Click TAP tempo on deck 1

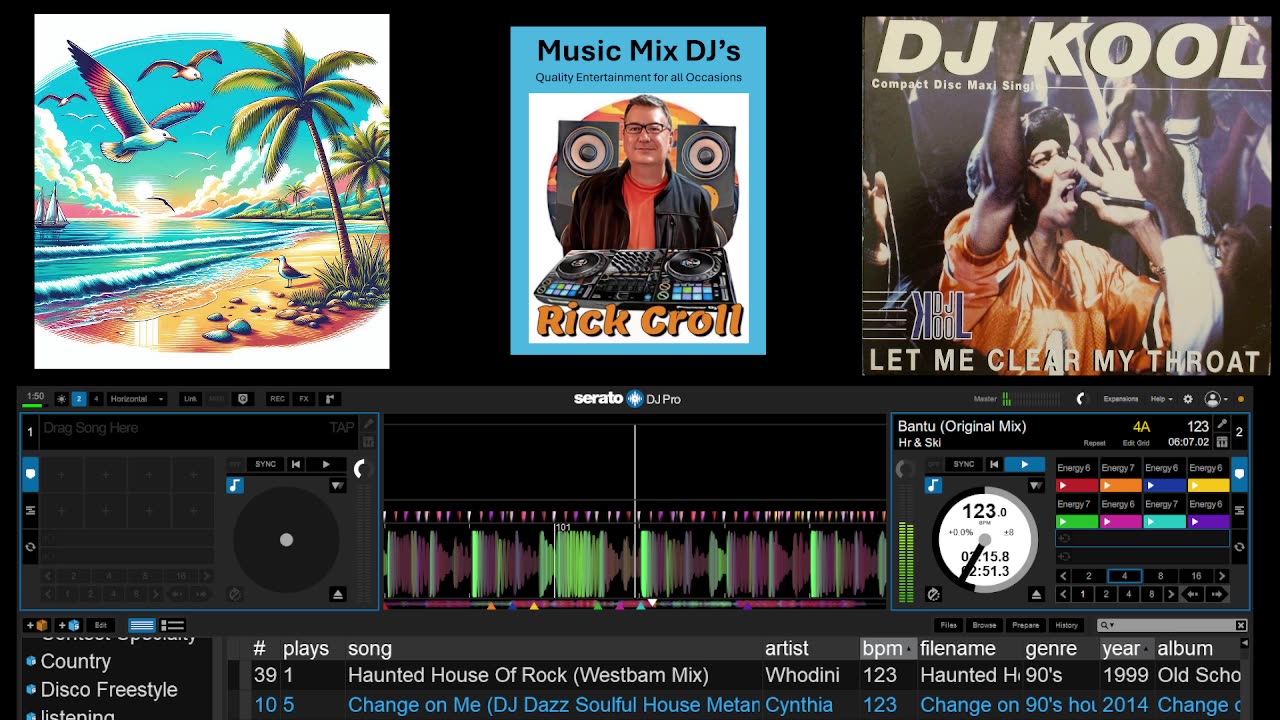tap(342, 427)
